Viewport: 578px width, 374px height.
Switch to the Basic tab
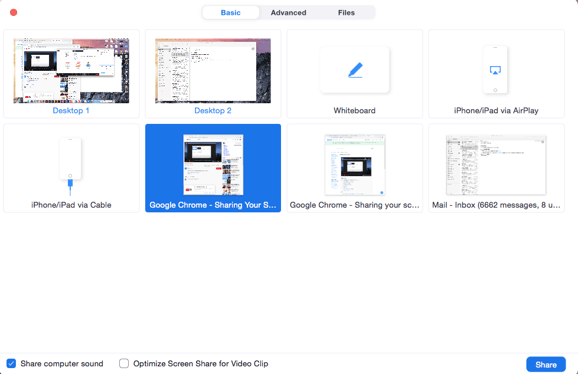231,13
